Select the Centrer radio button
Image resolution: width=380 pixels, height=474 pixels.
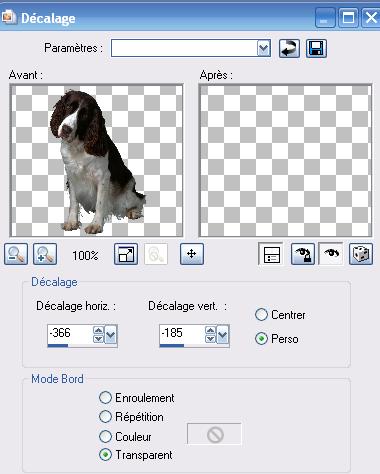tap(261, 314)
